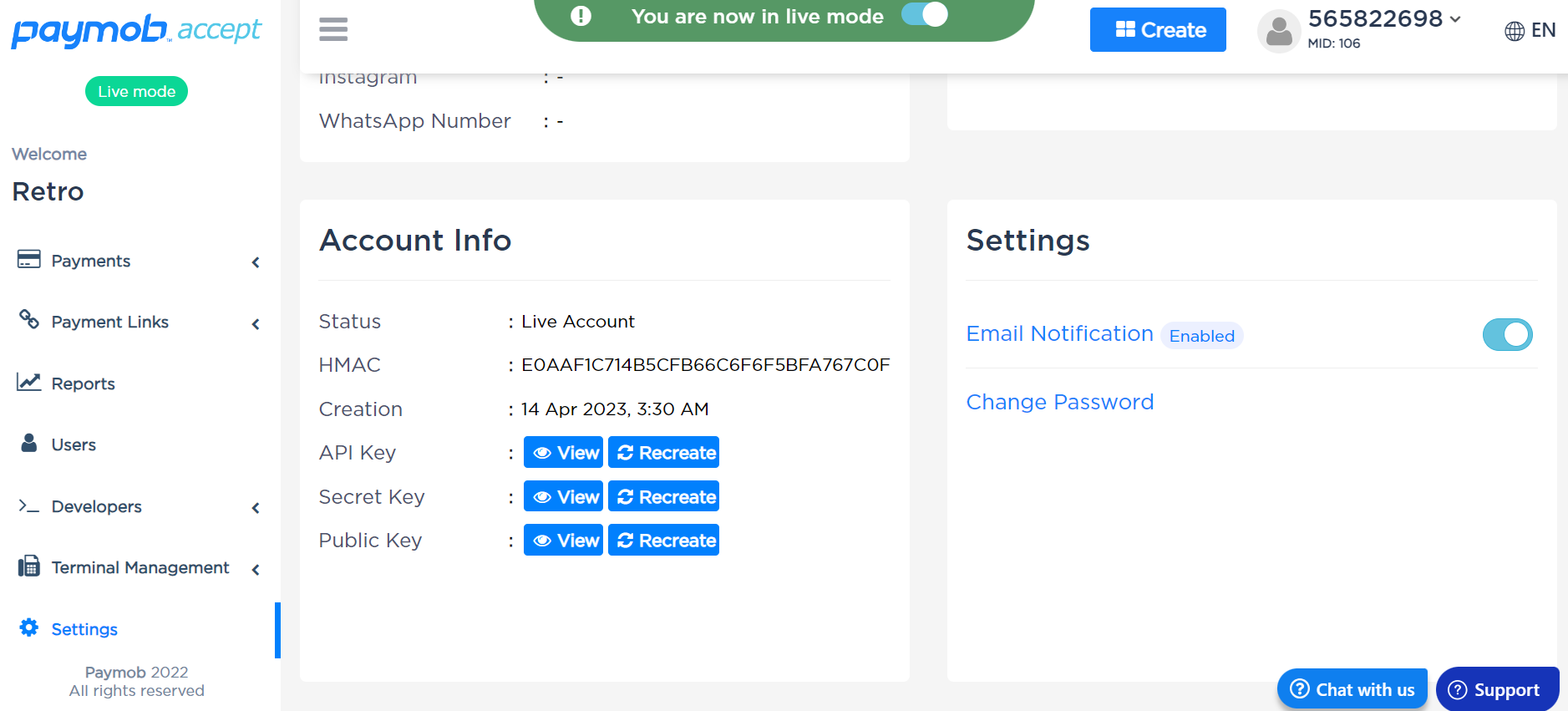Viewport: 1568px width, 711px height.
Task: Click the Terminal Management device icon
Action: pyautogui.click(x=29, y=566)
